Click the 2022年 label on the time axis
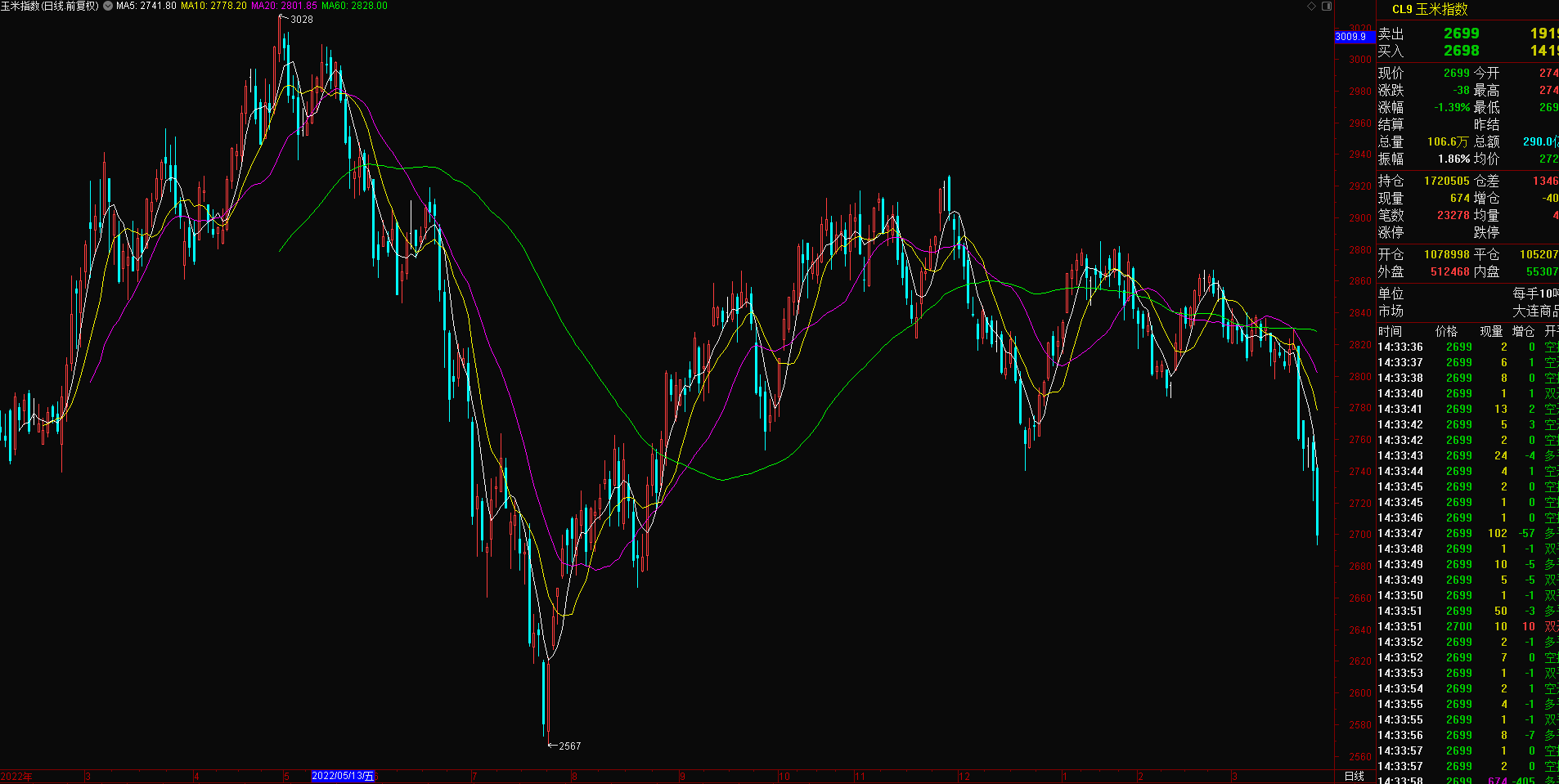The image size is (1559, 784). (16, 777)
